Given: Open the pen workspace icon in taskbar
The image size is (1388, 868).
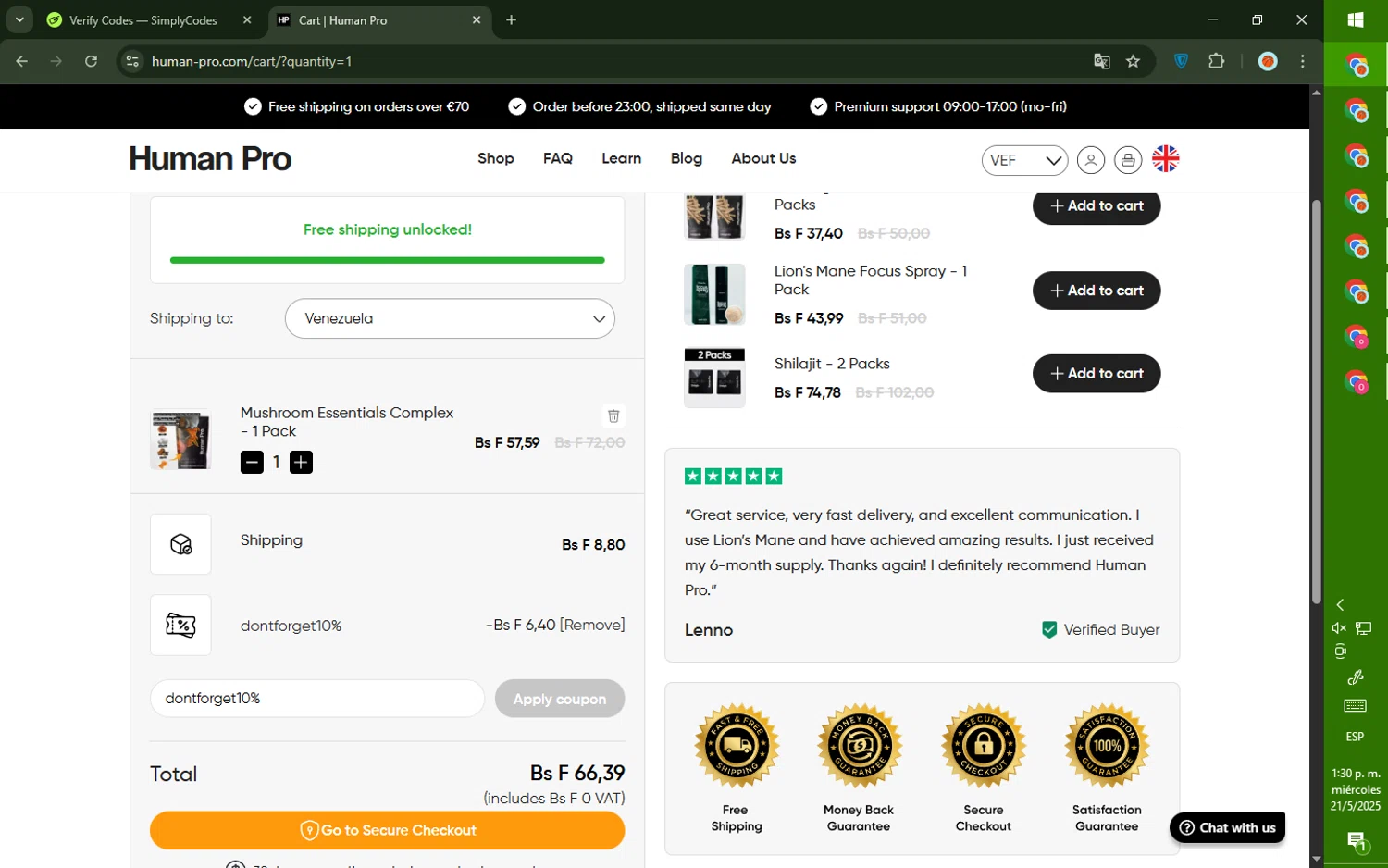Looking at the screenshot, I should [1355, 677].
